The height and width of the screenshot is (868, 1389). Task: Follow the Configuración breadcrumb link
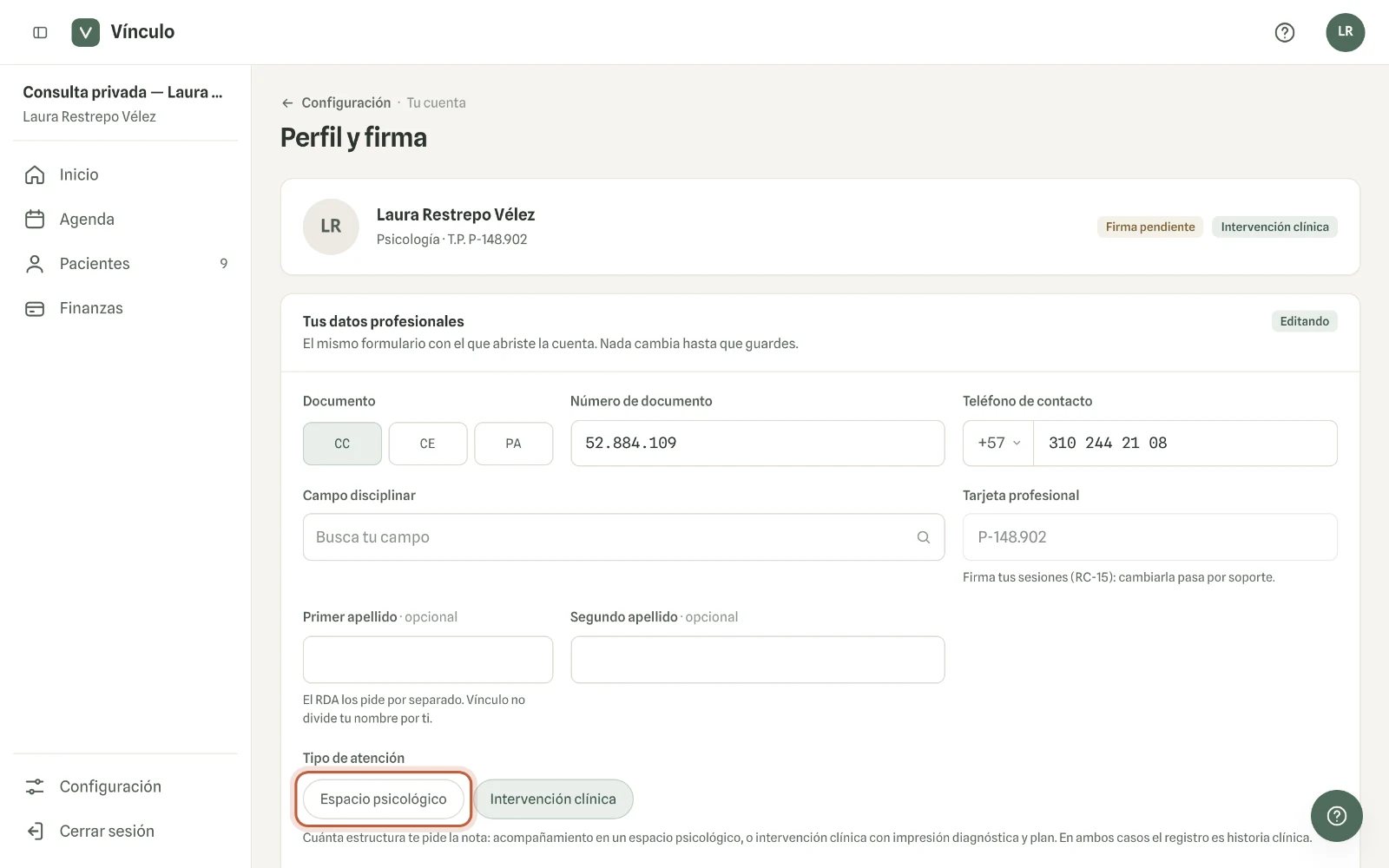pos(346,102)
